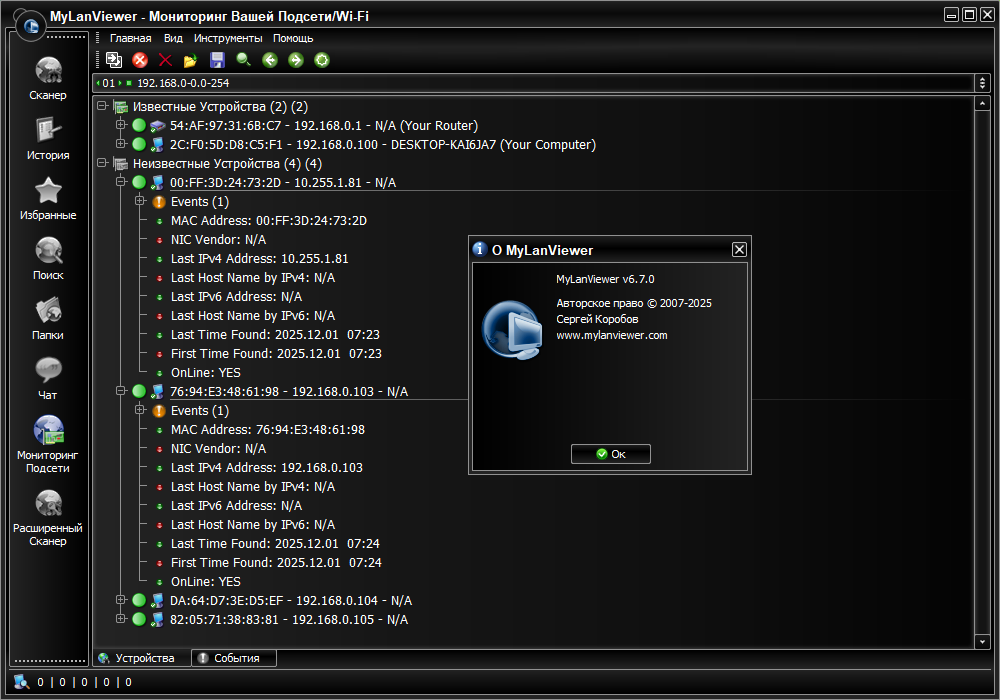The height and width of the screenshot is (700, 1000).
Task: Switch to the События tab
Action: point(234,658)
